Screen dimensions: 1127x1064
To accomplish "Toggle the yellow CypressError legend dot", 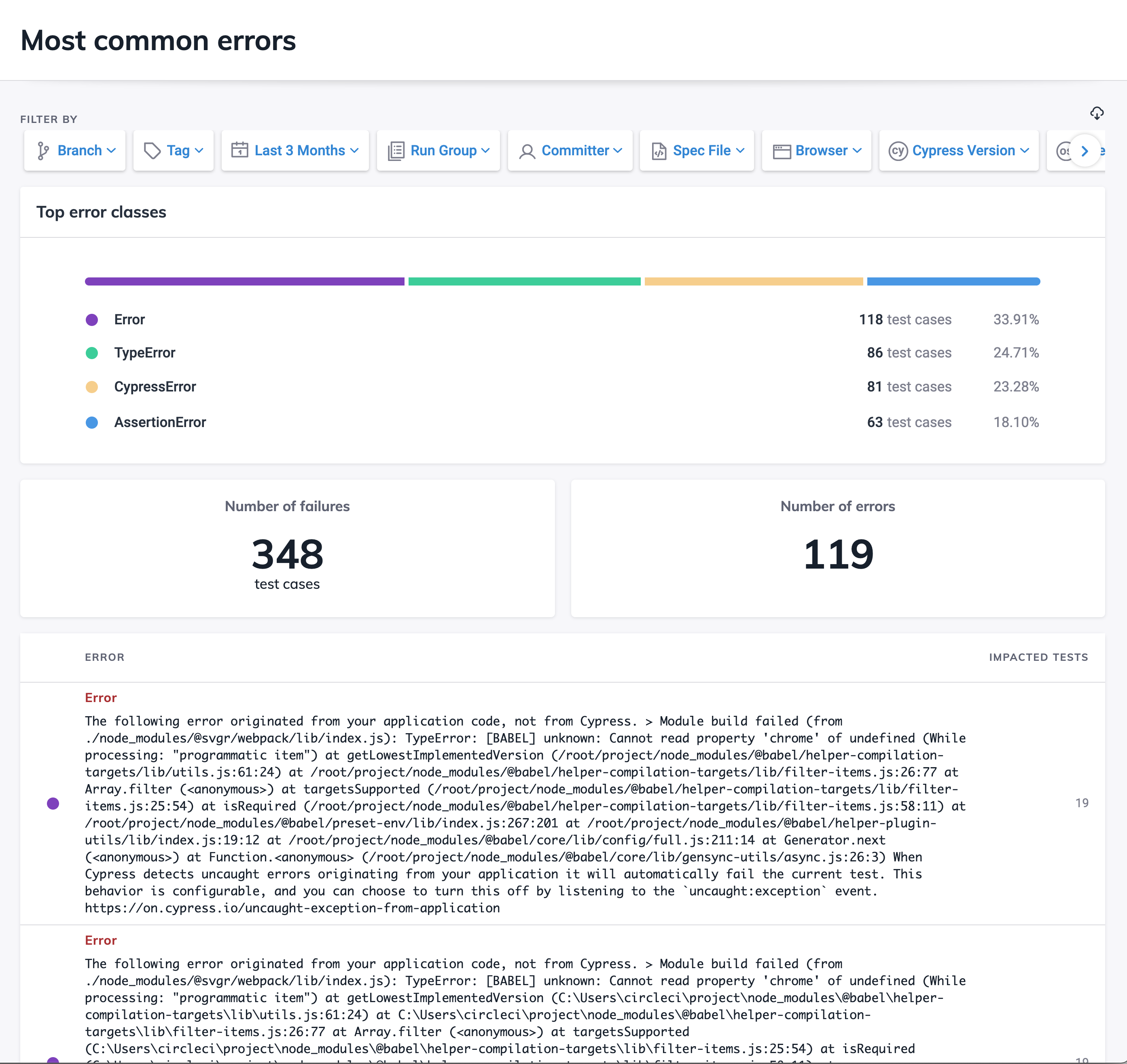I will click(92, 387).
